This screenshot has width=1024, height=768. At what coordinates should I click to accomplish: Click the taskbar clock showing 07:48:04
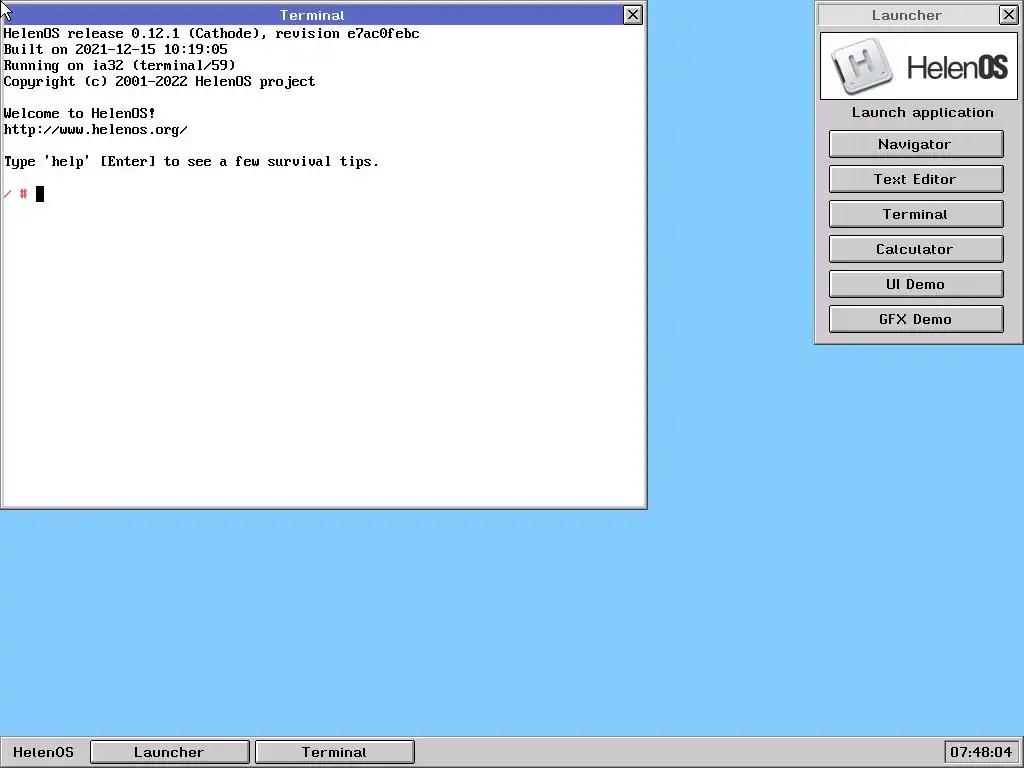(981, 752)
